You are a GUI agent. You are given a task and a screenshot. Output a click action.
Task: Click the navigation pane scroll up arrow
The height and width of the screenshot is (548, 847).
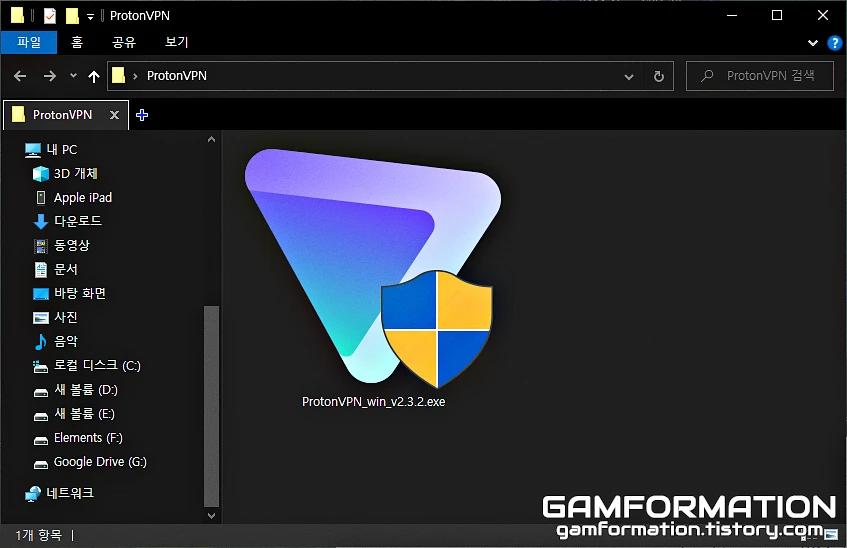[211, 139]
